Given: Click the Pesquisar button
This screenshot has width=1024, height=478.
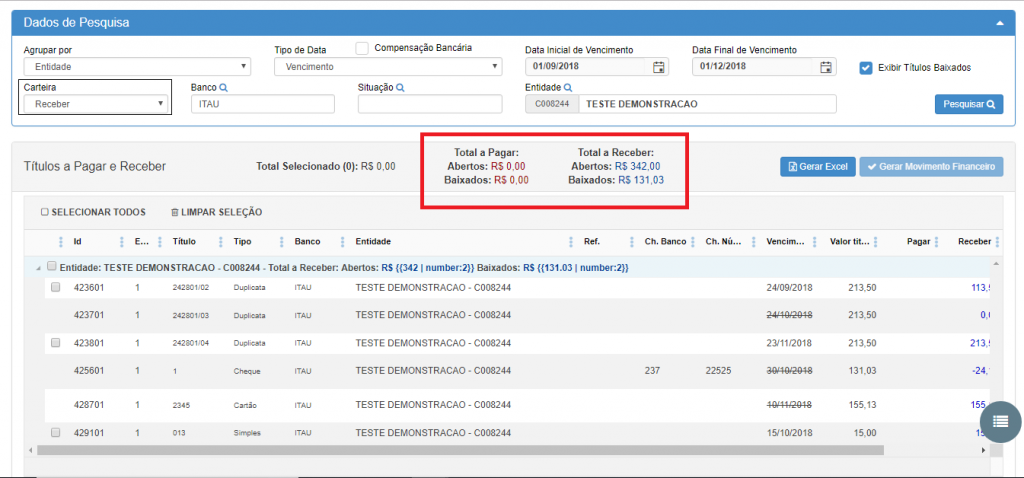Looking at the screenshot, I should click(968, 104).
